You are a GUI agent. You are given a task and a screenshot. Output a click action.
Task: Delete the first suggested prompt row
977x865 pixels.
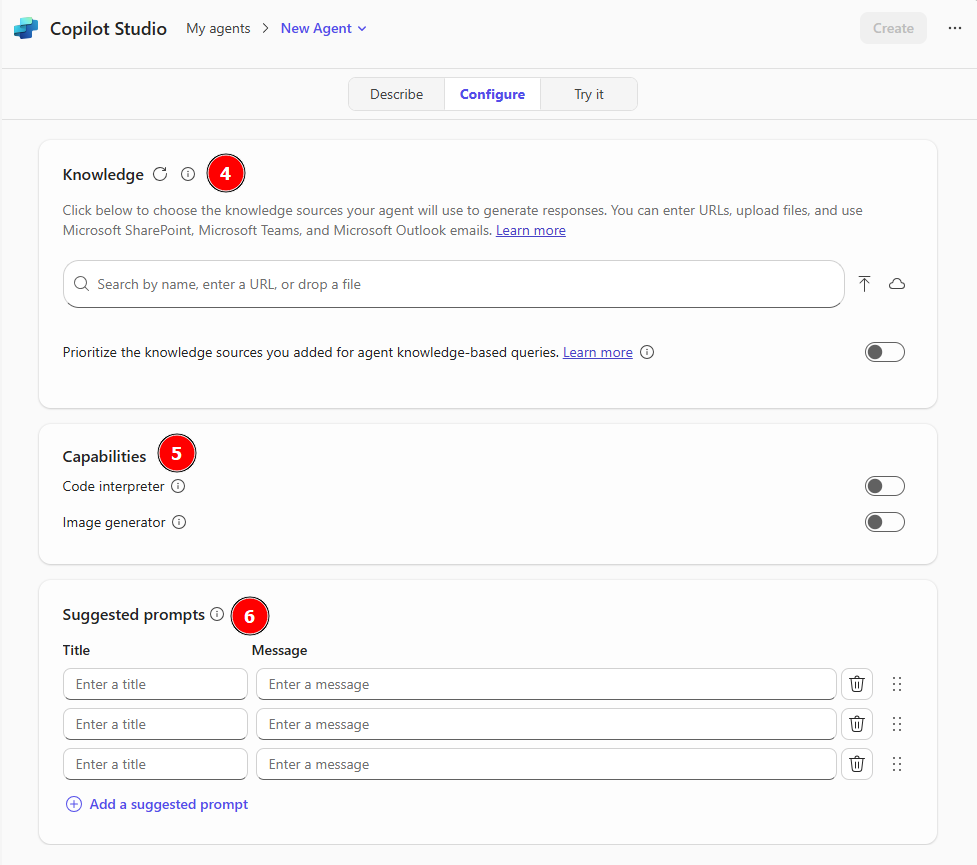[857, 684]
